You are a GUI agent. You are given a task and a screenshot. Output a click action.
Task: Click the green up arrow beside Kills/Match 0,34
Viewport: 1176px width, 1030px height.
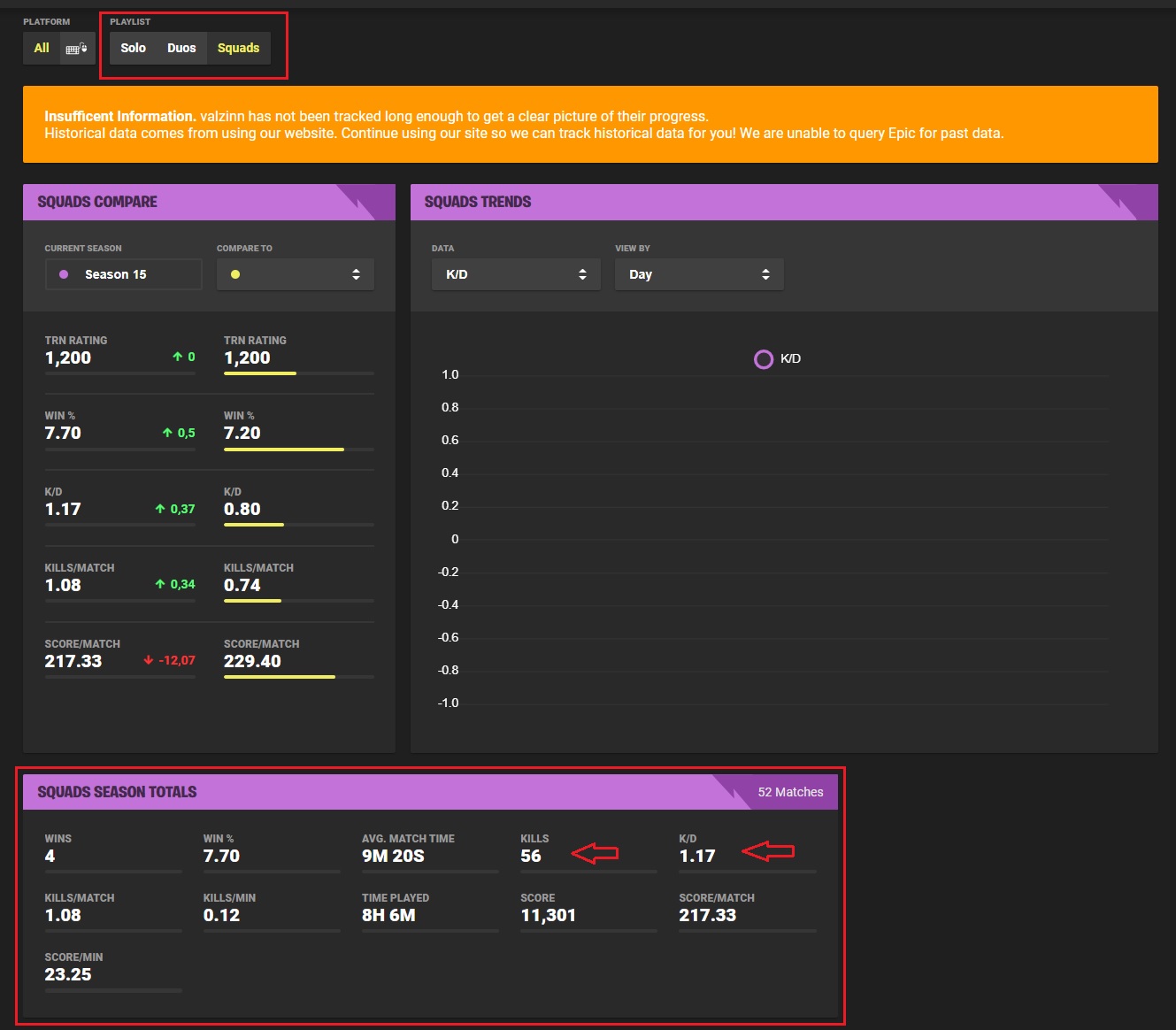[160, 584]
